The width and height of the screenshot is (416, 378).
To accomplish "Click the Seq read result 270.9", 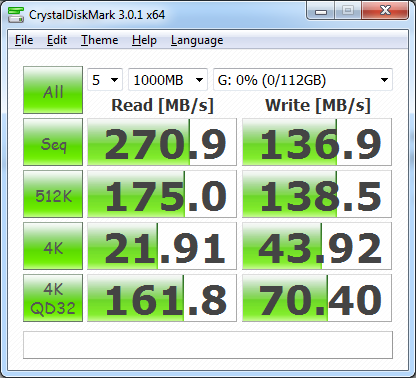I will pos(162,142).
